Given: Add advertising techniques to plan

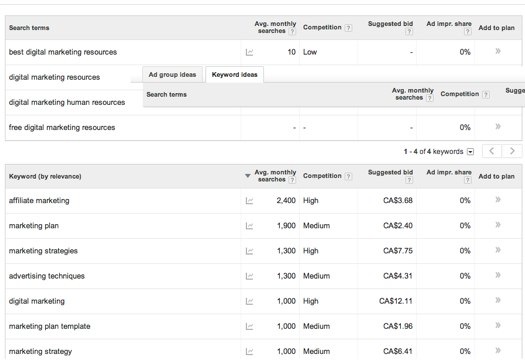Looking at the screenshot, I should tap(498, 275).
